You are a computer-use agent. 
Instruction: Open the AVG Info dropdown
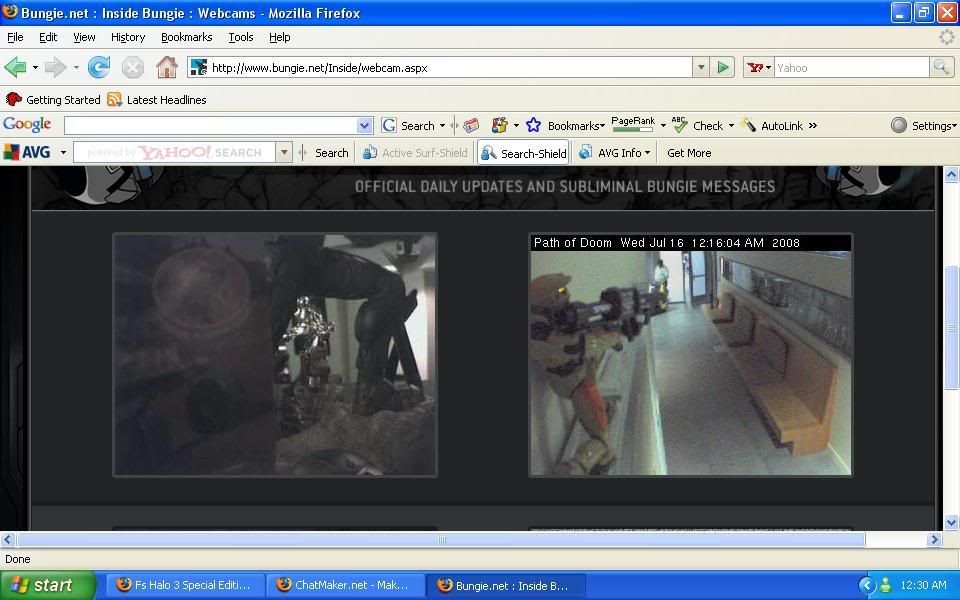pyautogui.click(x=615, y=152)
